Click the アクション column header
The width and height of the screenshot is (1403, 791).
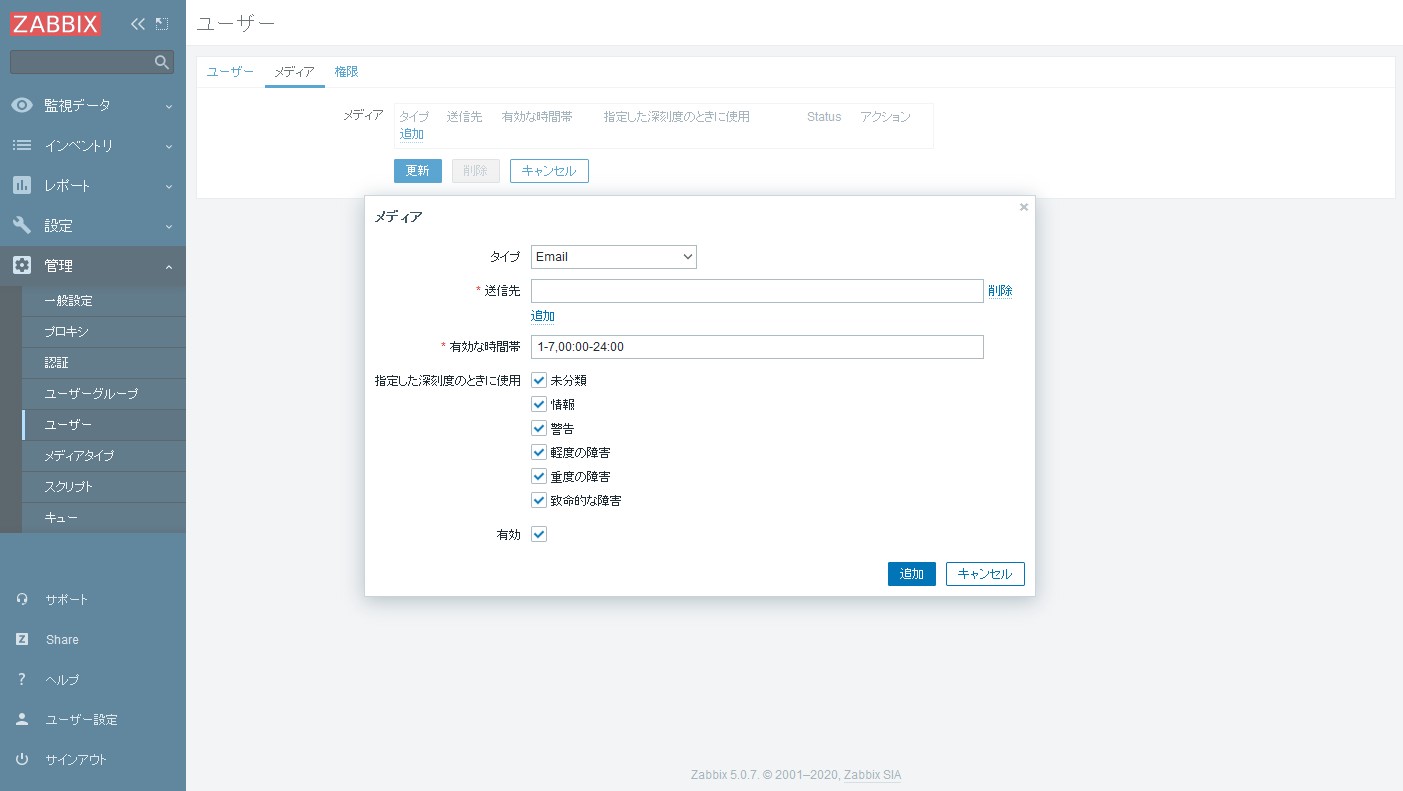pos(885,117)
